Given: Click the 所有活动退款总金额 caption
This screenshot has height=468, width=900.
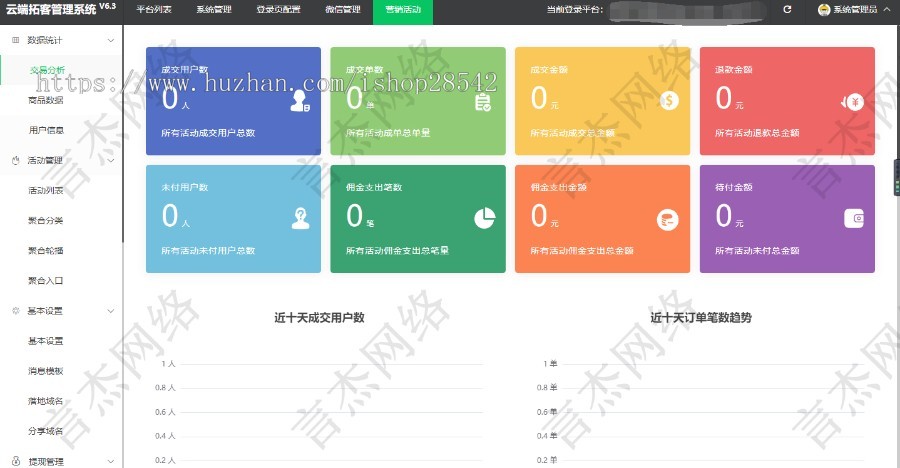Looking at the screenshot, I should click(x=757, y=133).
